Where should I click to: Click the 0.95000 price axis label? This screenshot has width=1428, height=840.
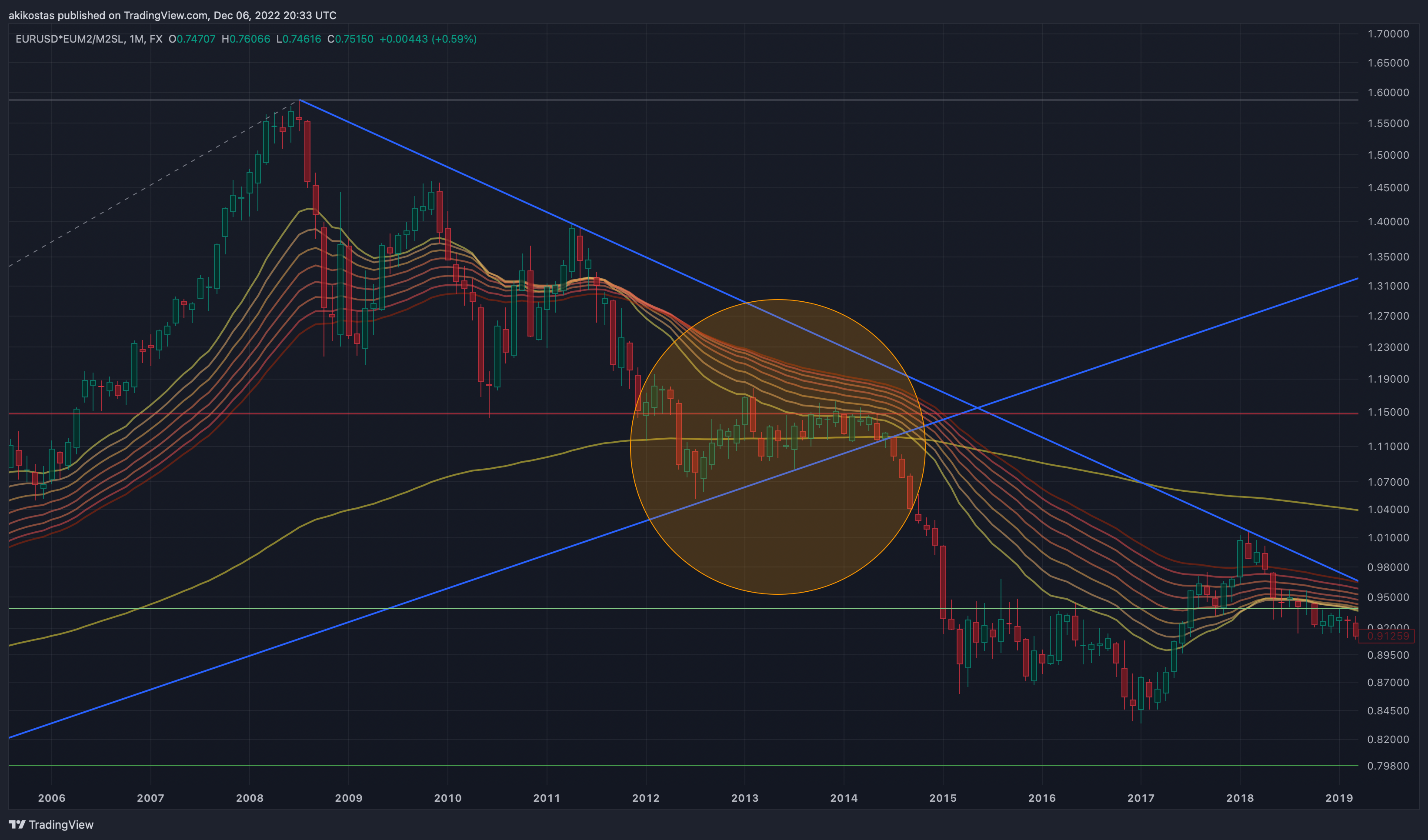pyautogui.click(x=1388, y=597)
